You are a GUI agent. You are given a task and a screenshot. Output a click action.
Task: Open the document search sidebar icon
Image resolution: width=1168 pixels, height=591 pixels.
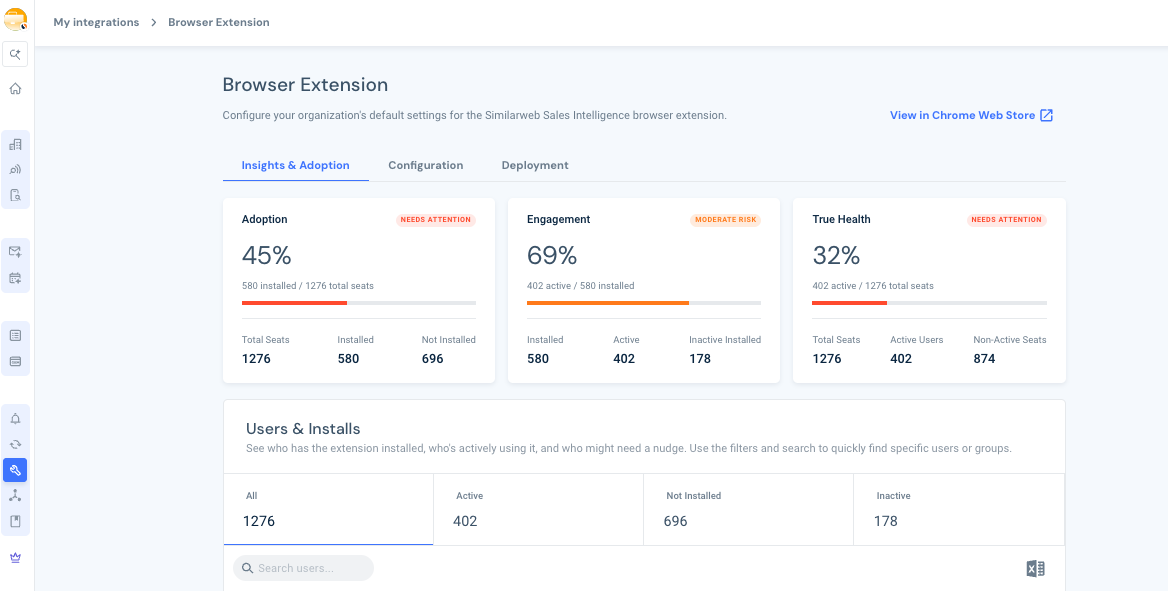tap(15, 195)
